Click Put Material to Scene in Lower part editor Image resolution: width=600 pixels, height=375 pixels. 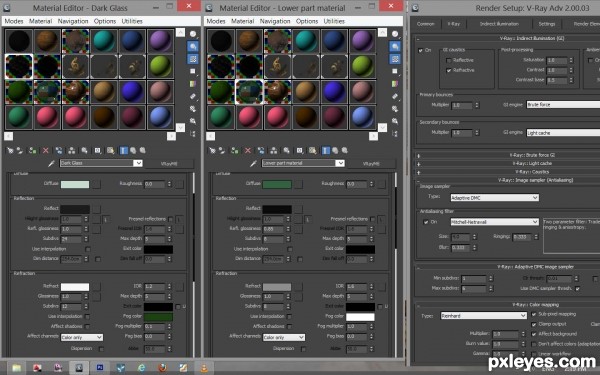click(222, 151)
